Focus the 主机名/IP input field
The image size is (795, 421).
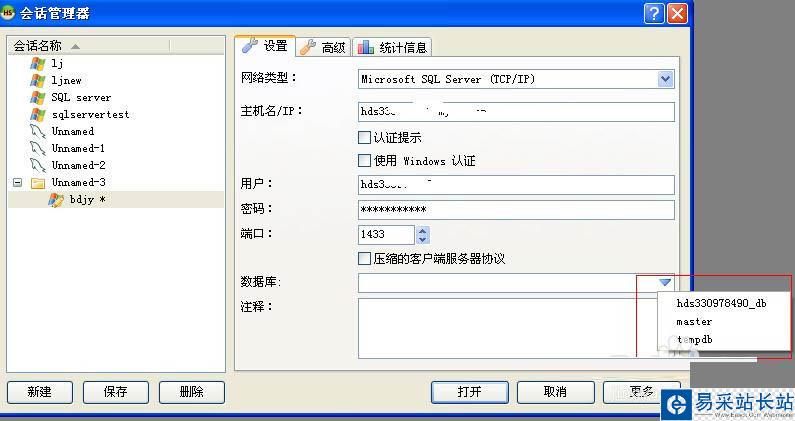tap(516, 112)
